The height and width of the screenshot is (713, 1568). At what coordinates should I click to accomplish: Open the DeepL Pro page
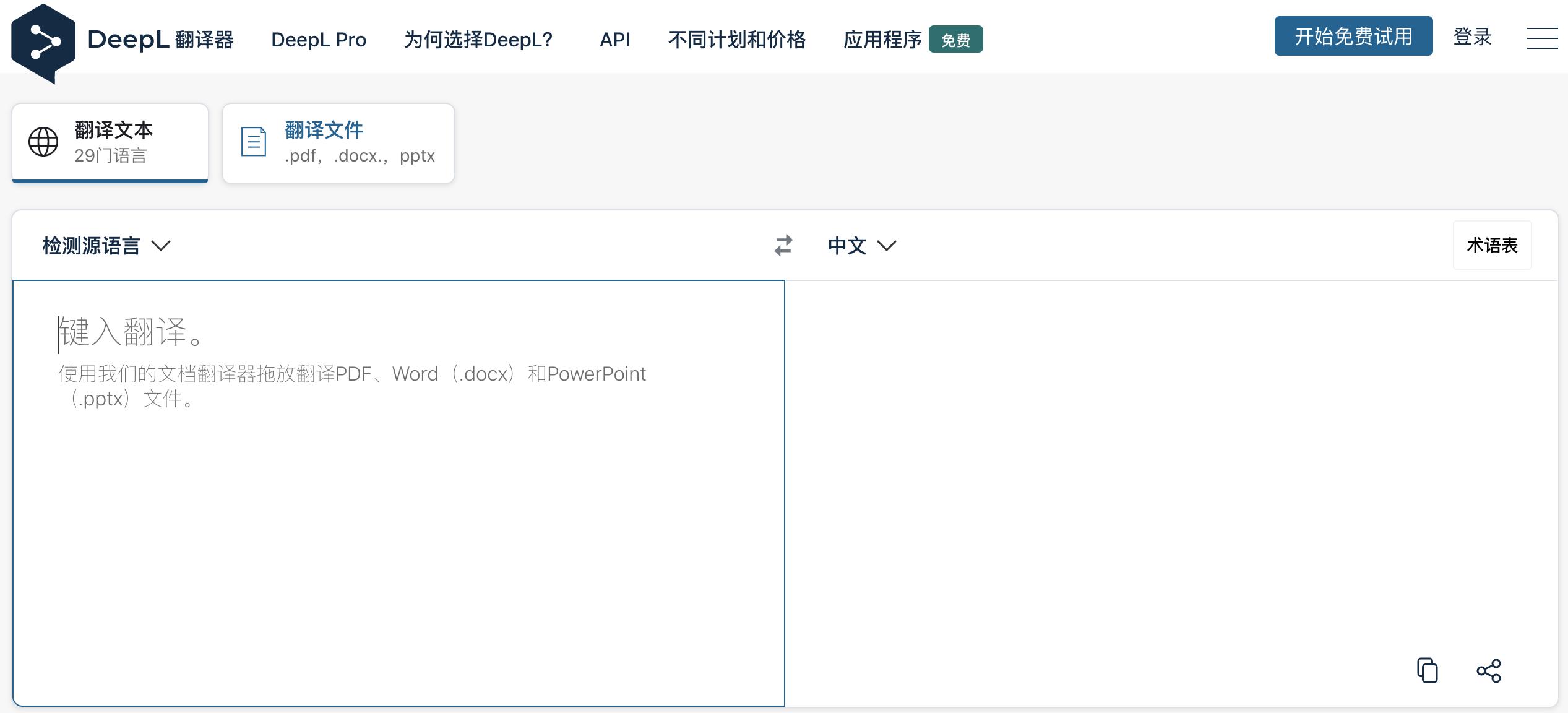pyautogui.click(x=319, y=39)
